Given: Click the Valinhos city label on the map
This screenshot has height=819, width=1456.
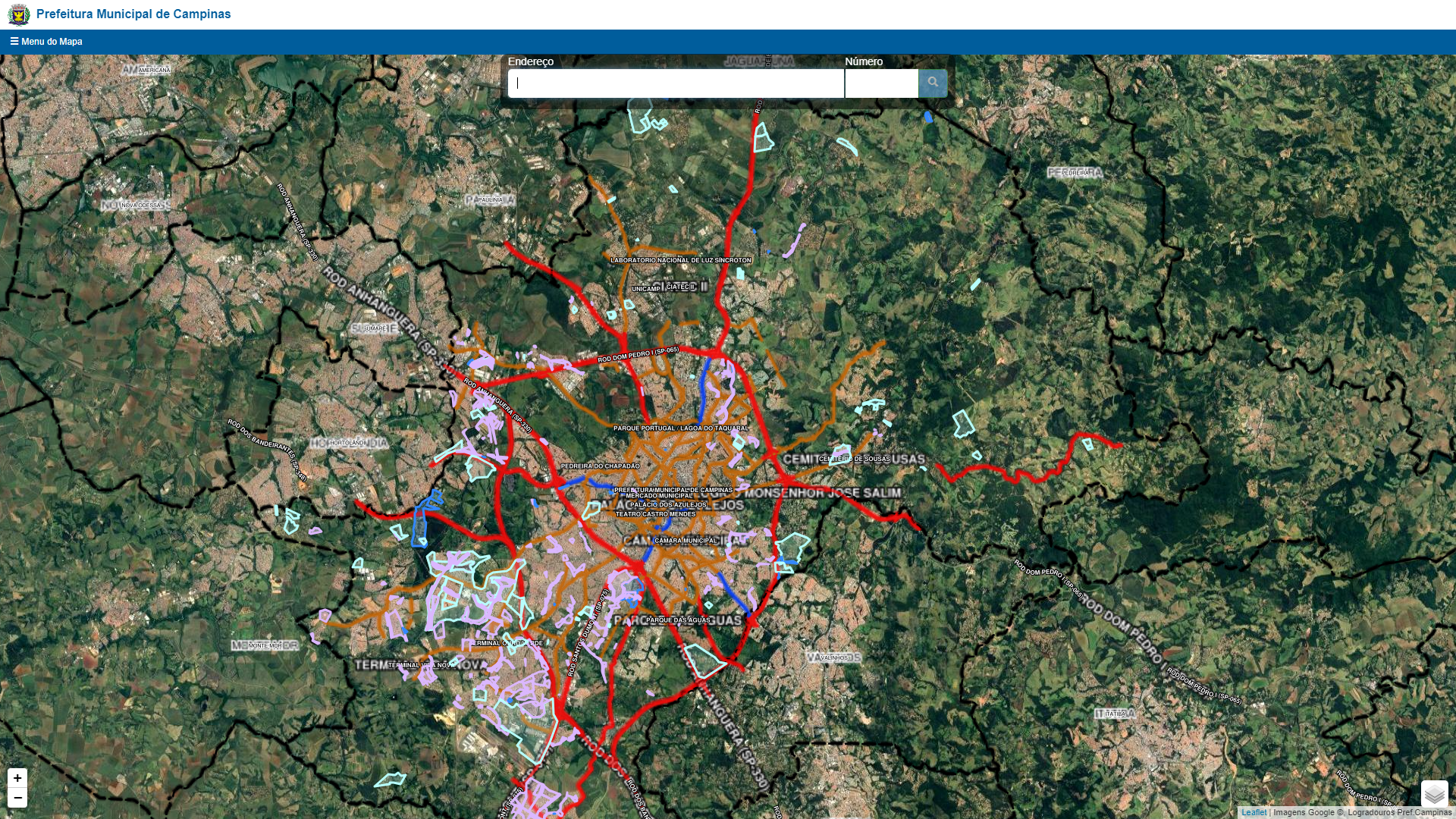Looking at the screenshot, I should [834, 658].
